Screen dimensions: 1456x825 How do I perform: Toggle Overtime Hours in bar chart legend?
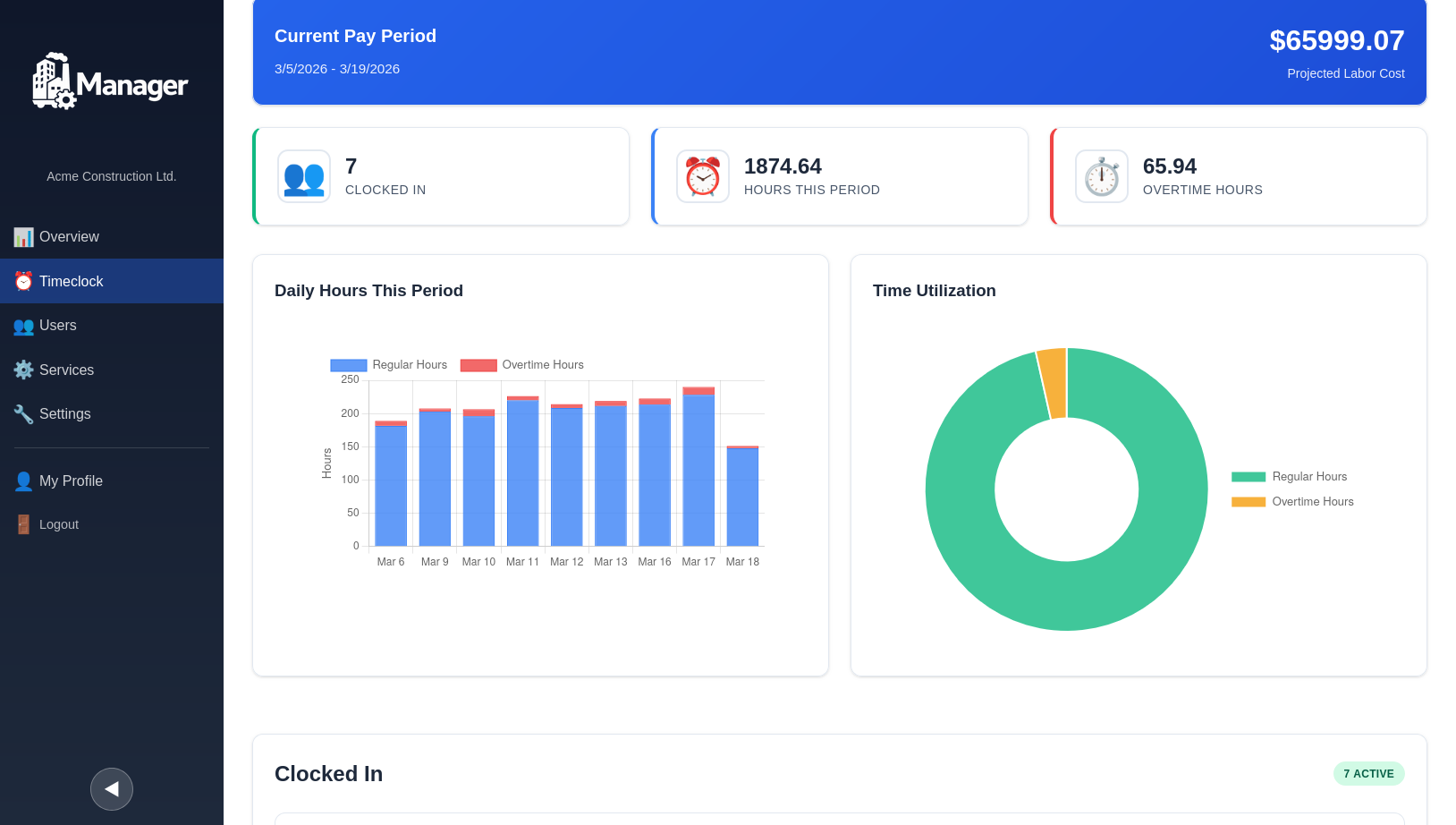(522, 365)
